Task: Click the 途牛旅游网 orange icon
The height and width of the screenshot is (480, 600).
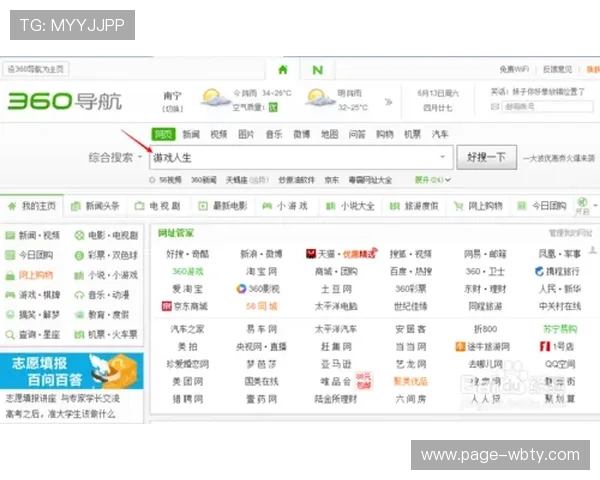Action: point(460,346)
